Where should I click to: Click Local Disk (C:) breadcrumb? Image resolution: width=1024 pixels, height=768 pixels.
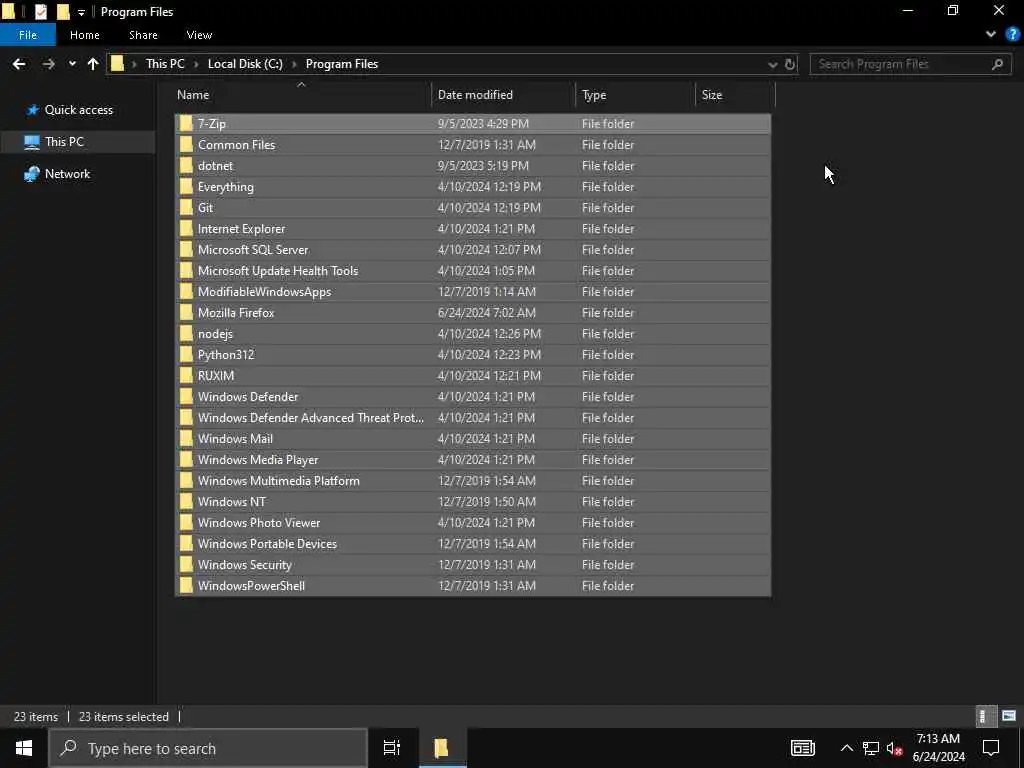tap(245, 64)
